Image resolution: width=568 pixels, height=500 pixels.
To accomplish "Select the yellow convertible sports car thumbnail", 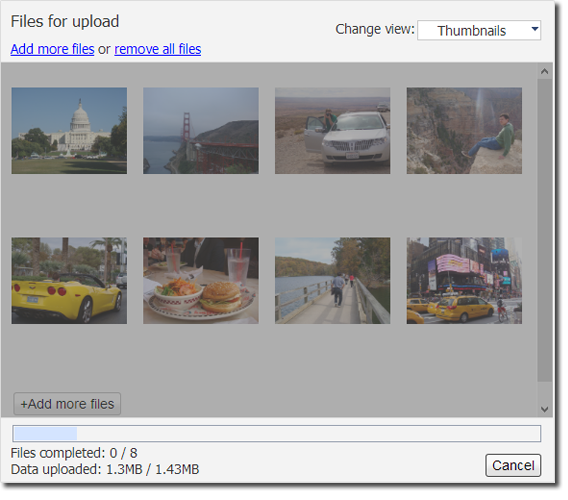I will (x=69, y=280).
